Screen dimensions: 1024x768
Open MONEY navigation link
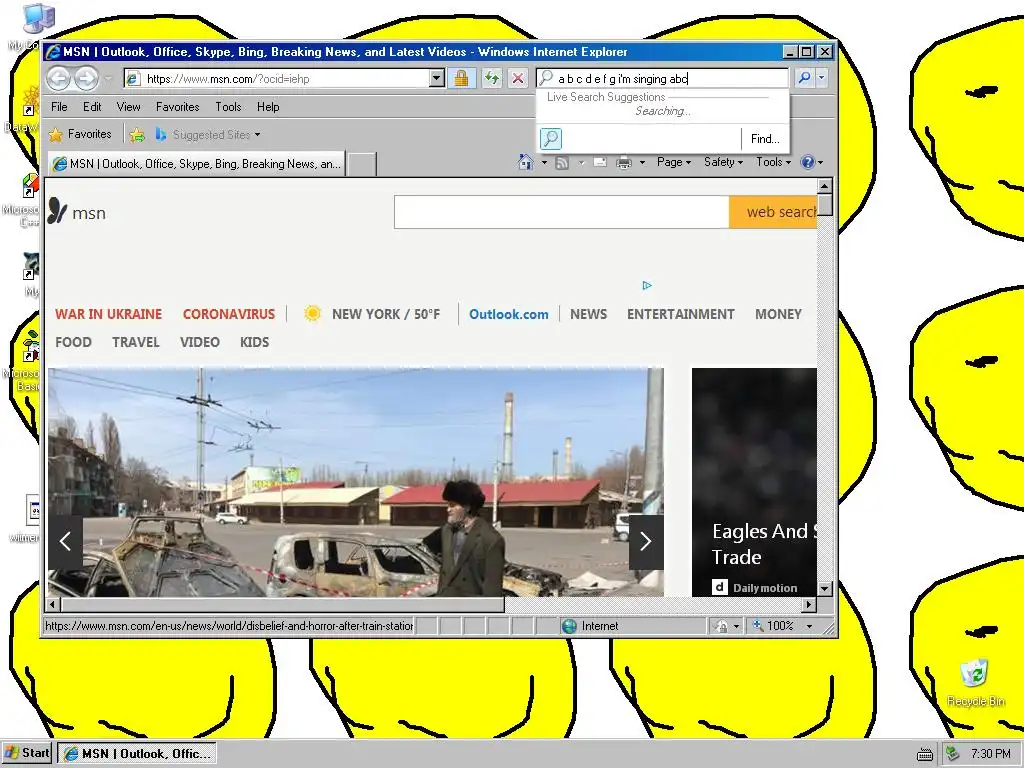(x=778, y=314)
